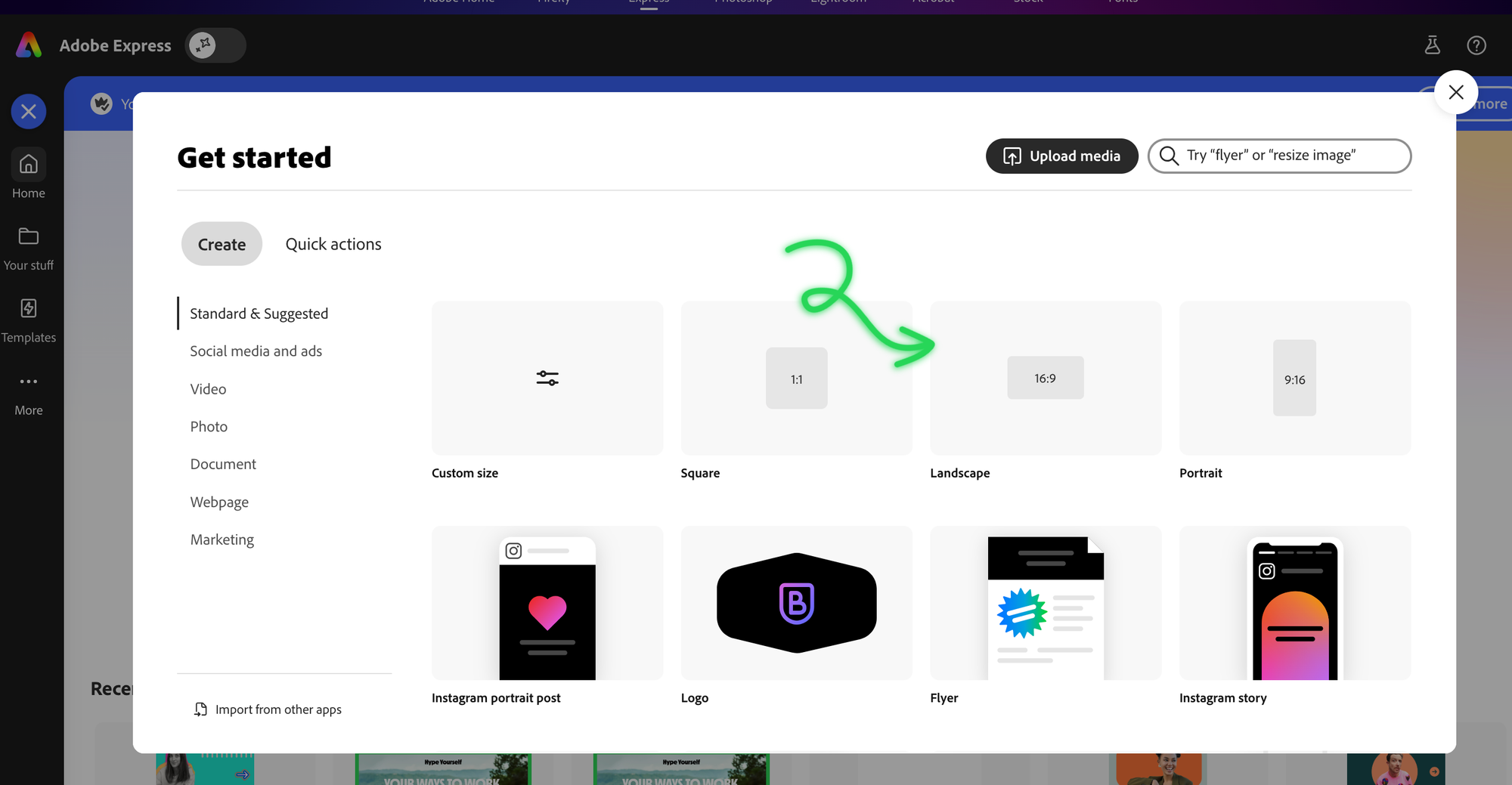Close the Get started dialog
Viewport: 1512px width, 785px height.
1455,92
